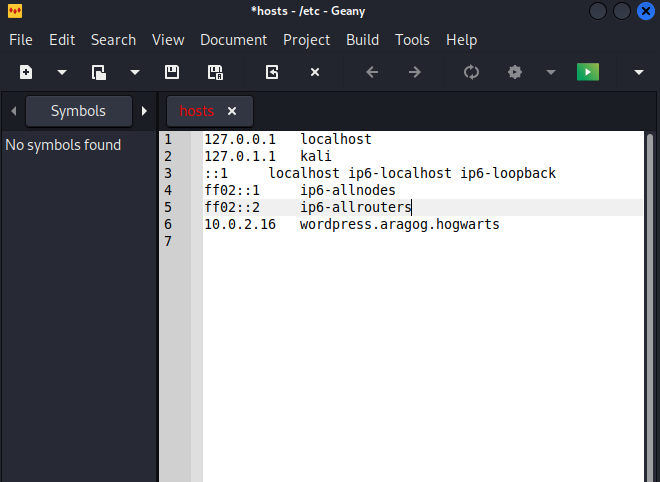Open dropdown arrow next to New file
Viewport: 660px width, 482px height.
click(x=61, y=72)
